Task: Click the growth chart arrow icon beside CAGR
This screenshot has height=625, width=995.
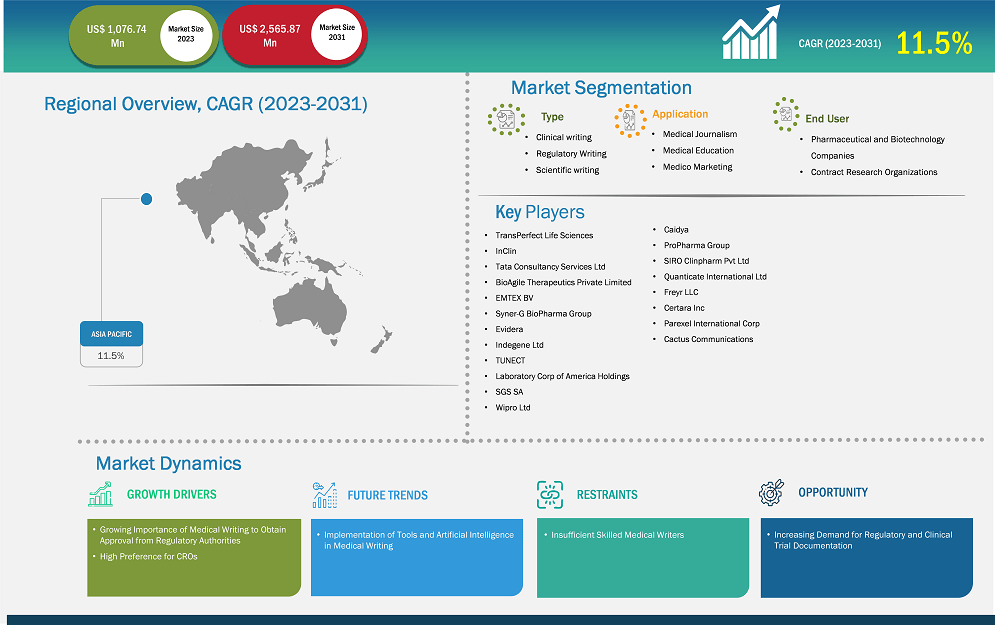Action: (751, 32)
